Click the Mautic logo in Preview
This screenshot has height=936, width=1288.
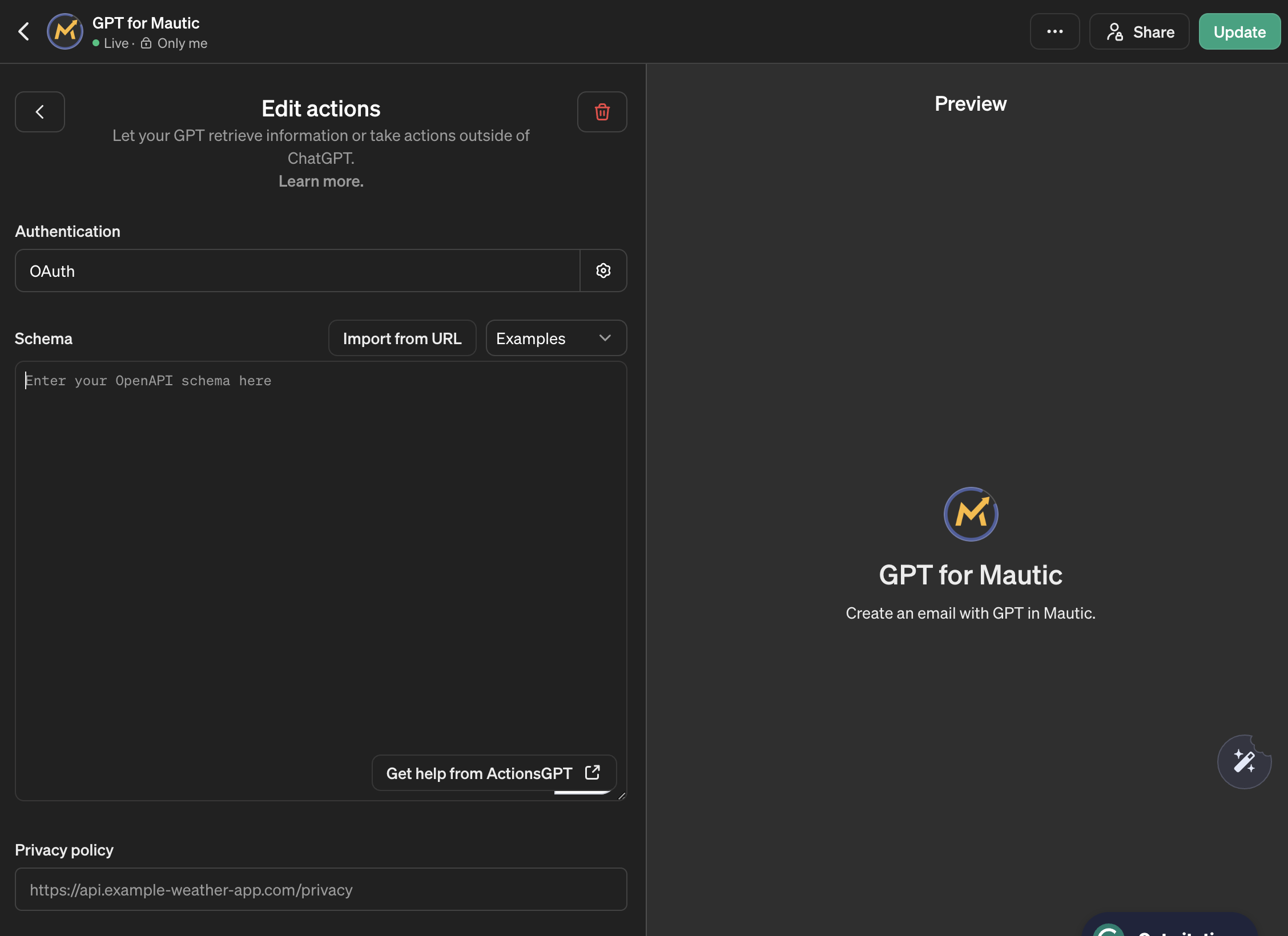pyautogui.click(x=971, y=514)
